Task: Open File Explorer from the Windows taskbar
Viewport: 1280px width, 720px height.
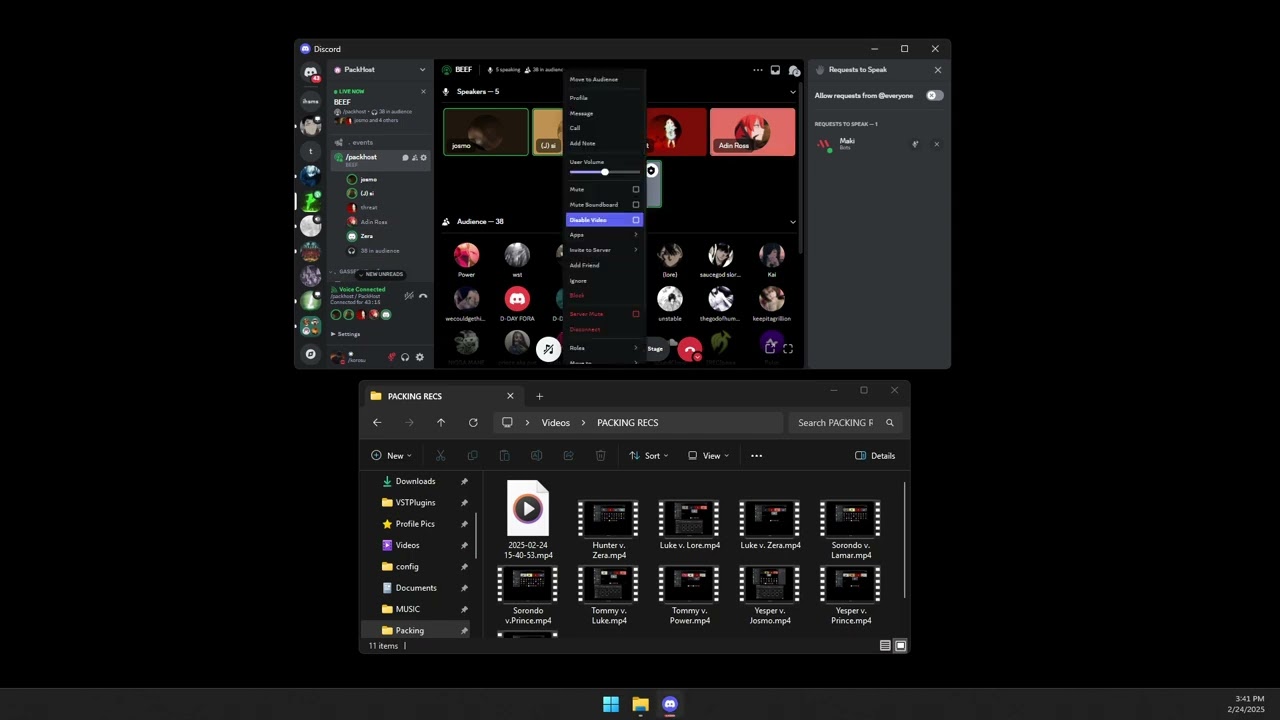Action: (640, 704)
